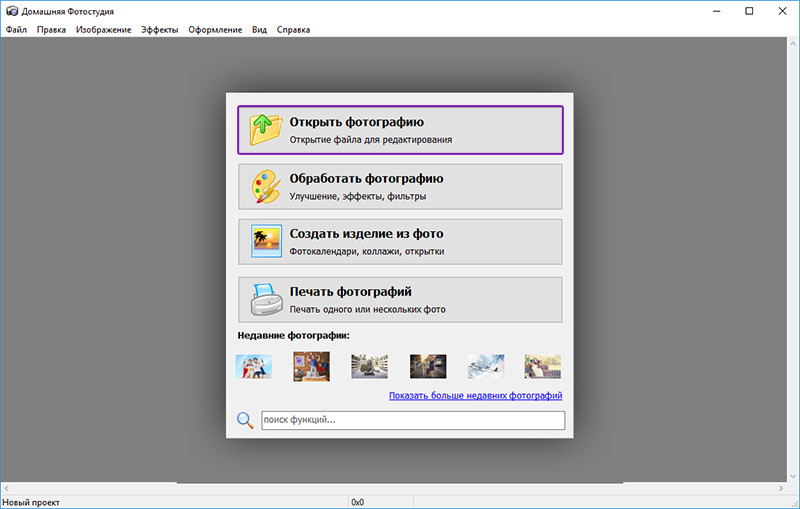Click the 0x0 size indicator in status bar
This screenshot has width=800, height=509.
point(358,502)
